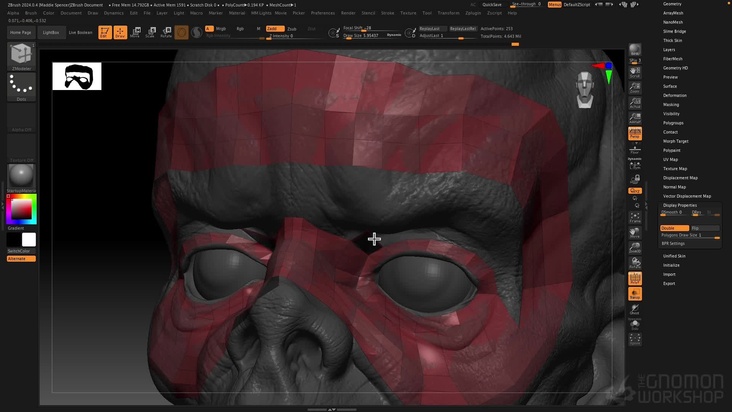The height and width of the screenshot is (412, 732).
Task: Open the Stroke menu
Action: (387, 13)
